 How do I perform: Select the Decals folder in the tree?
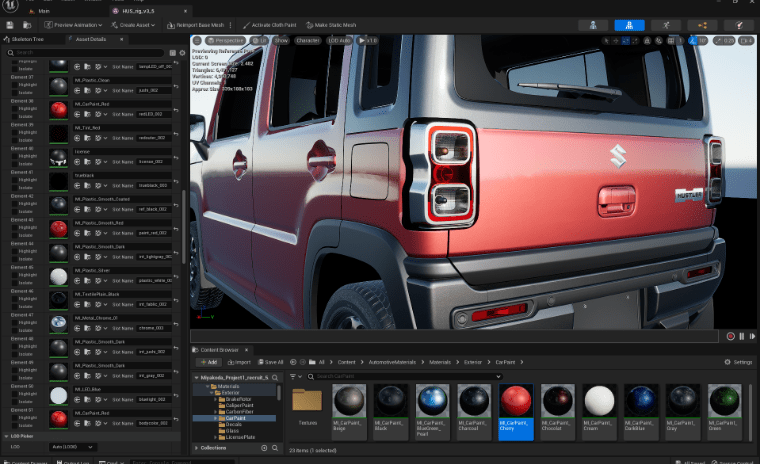pyautogui.click(x=233, y=424)
